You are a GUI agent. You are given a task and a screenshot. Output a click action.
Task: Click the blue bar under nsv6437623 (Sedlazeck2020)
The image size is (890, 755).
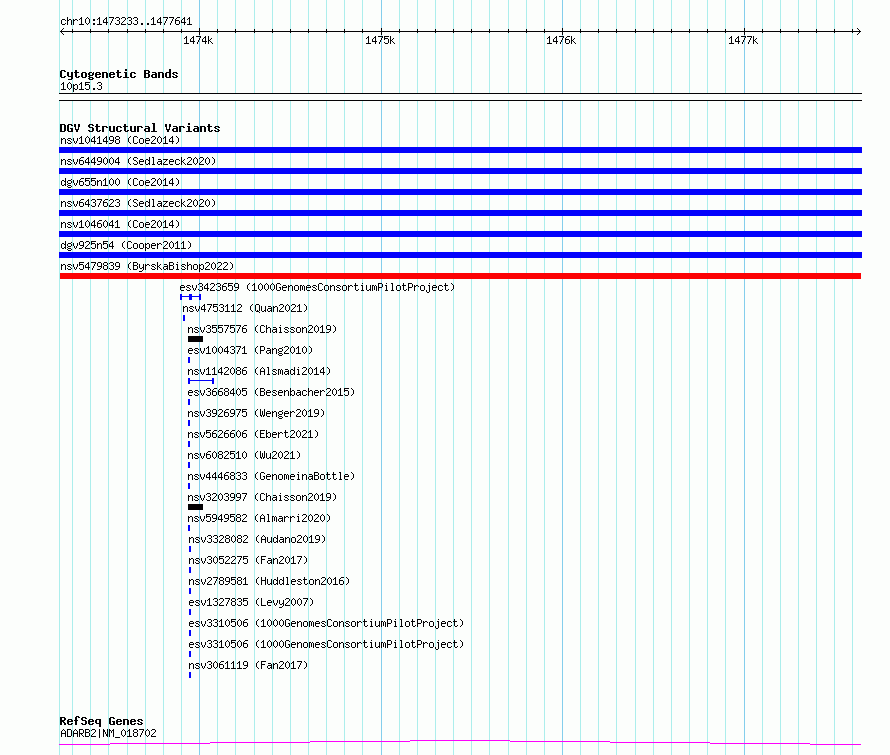pos(460,213)
